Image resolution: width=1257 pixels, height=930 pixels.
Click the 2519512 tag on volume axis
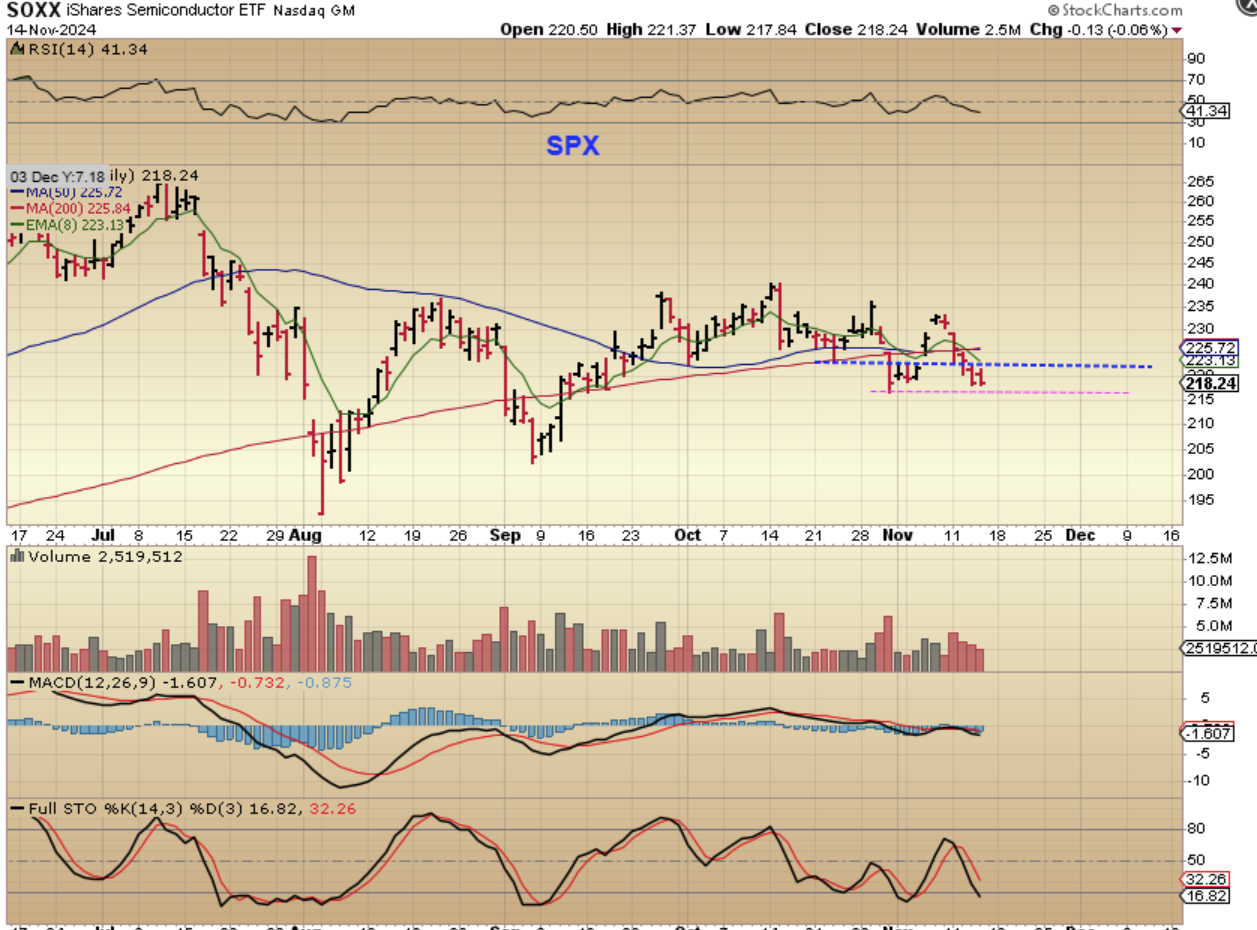point(1218,648)
